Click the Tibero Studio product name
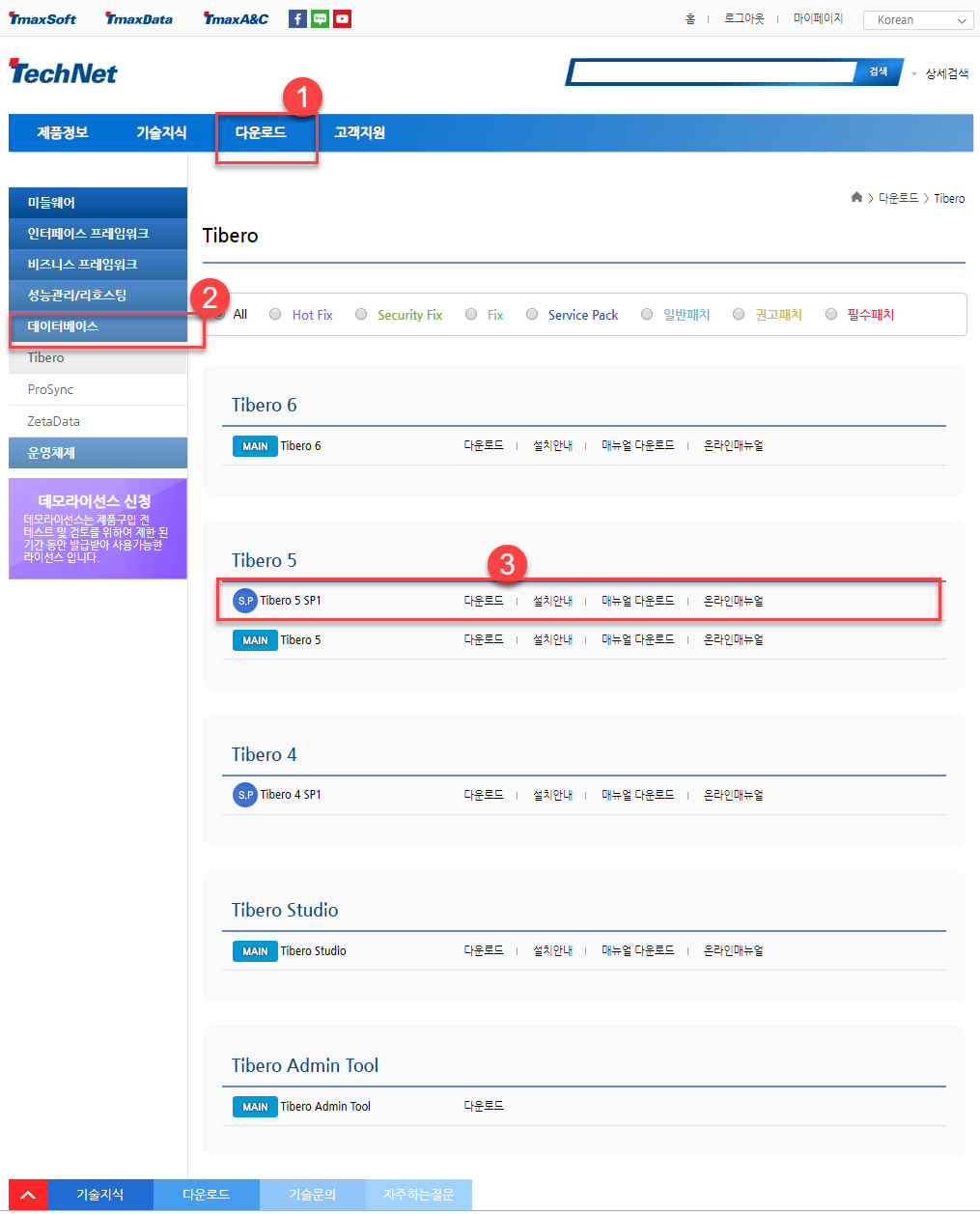Image resolution: width=980 pixels, height=1214 pixels. coord(313,951)
